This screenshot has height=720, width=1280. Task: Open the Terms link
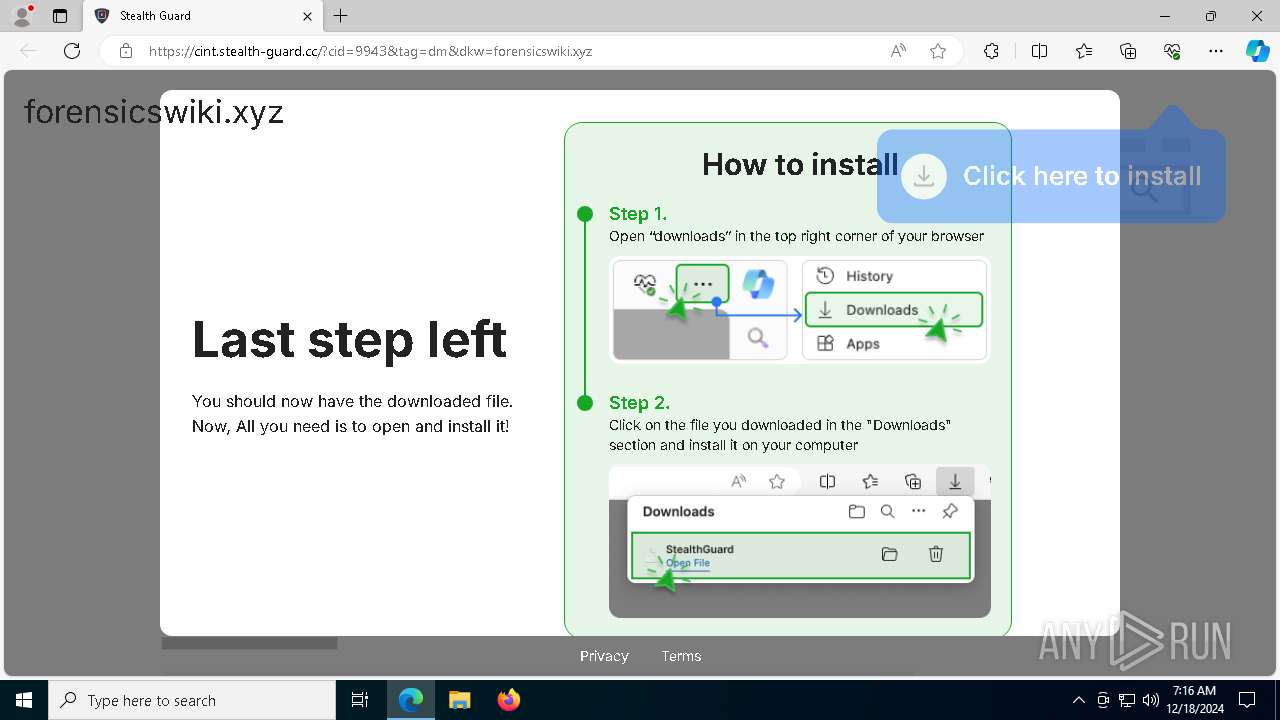tap(681, 656)
